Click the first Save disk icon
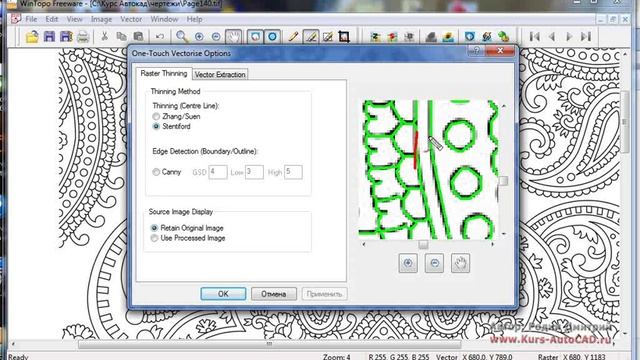This screenshot has width=640, height=360. 49,37
